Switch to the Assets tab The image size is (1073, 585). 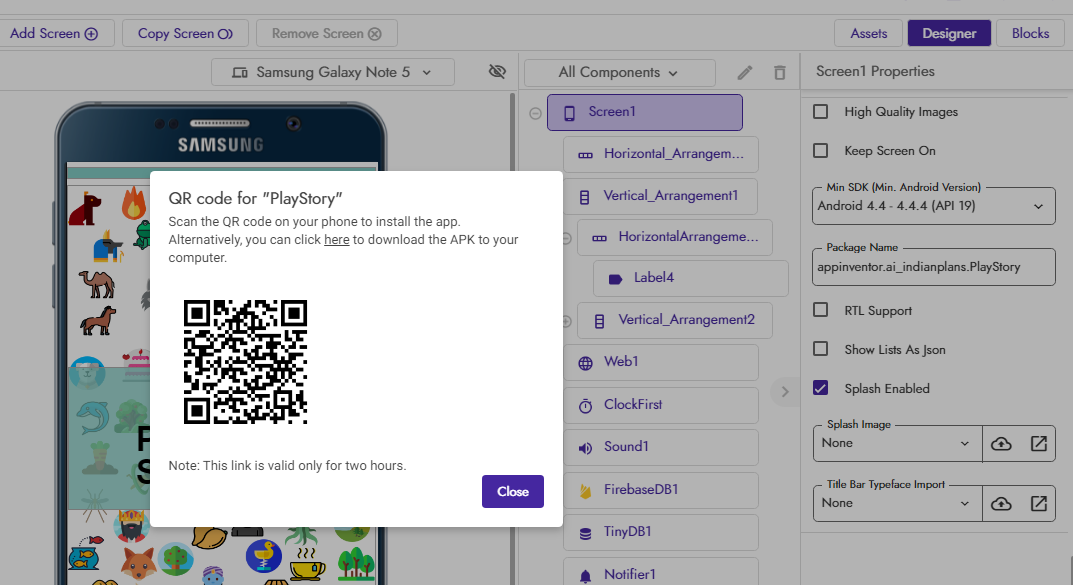(x=868, y=33)
